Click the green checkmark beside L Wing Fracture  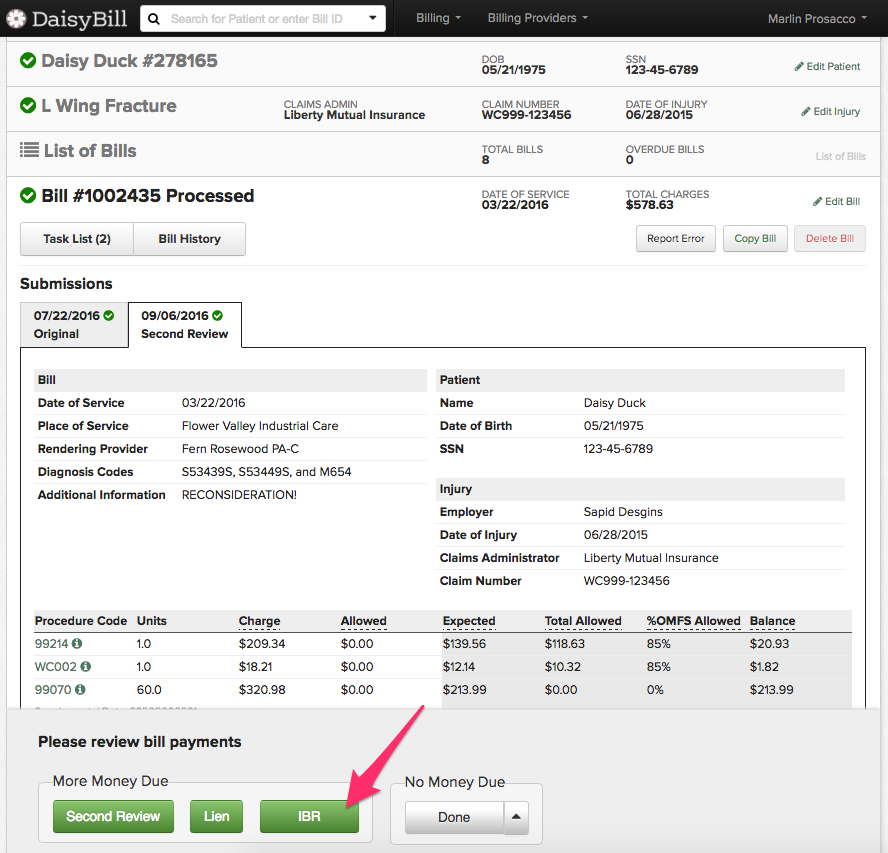pos(28,105)
